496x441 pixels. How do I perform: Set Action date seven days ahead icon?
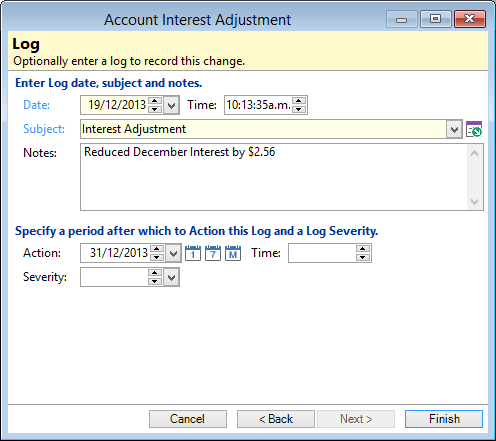click(213, 253)
